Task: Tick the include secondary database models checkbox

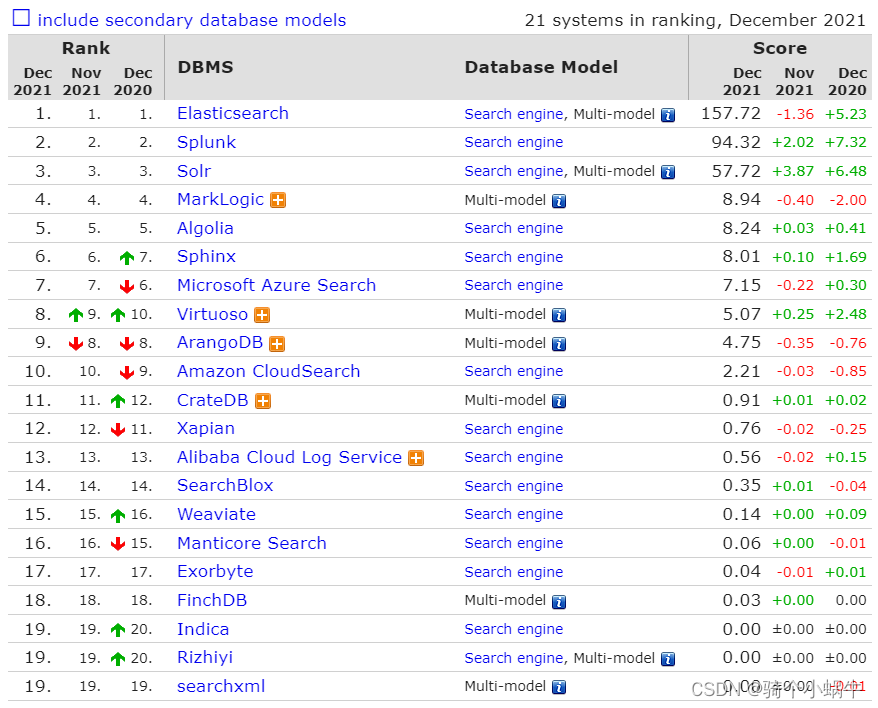Action: point(21,18)
